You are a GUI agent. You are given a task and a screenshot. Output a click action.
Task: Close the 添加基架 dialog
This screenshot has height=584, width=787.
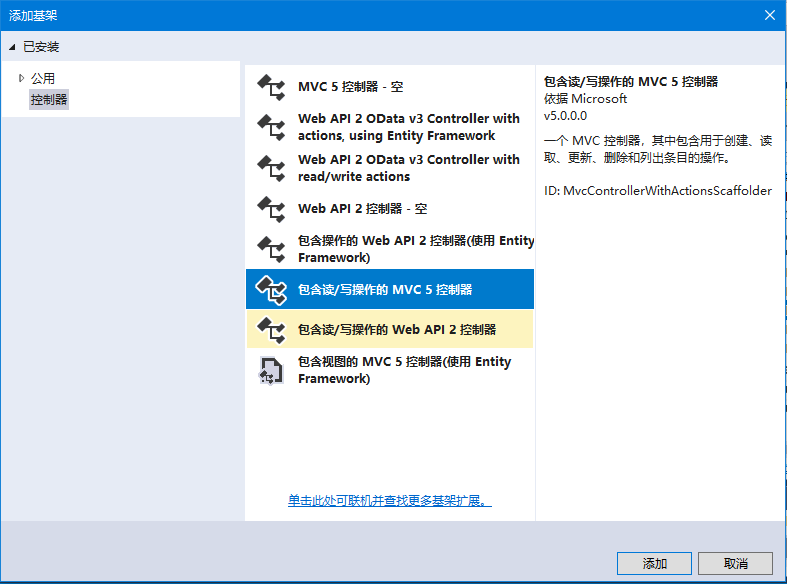769,15
